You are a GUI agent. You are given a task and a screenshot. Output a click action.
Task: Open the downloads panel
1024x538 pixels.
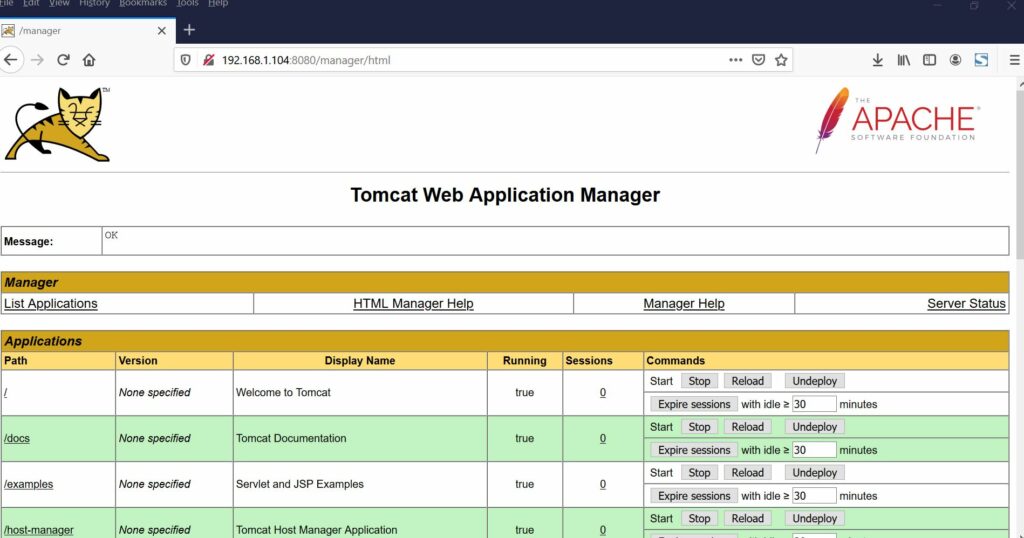pyautogui.click(x=878, y=60)
